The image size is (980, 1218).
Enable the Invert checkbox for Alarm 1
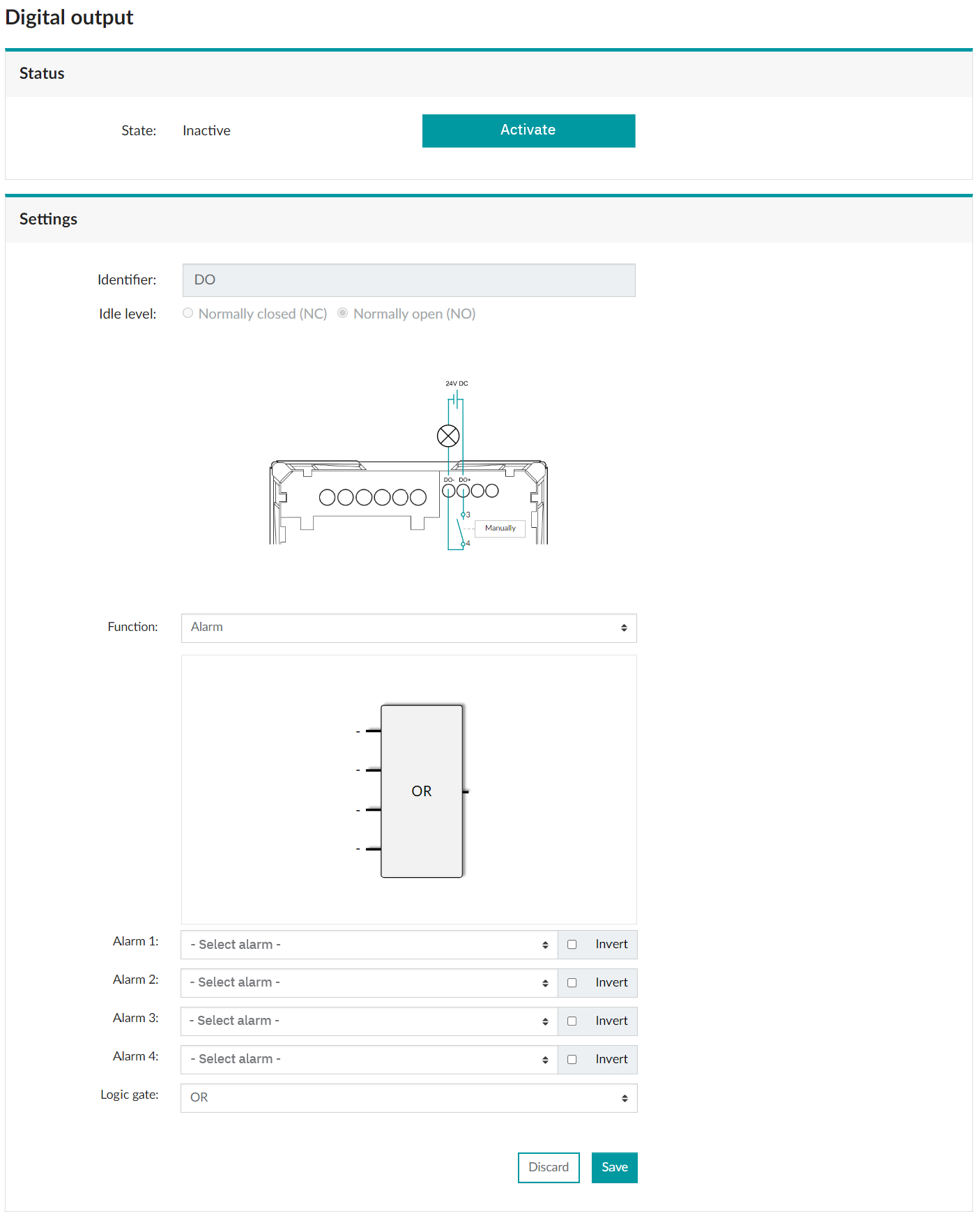click(x=572, y=945)
